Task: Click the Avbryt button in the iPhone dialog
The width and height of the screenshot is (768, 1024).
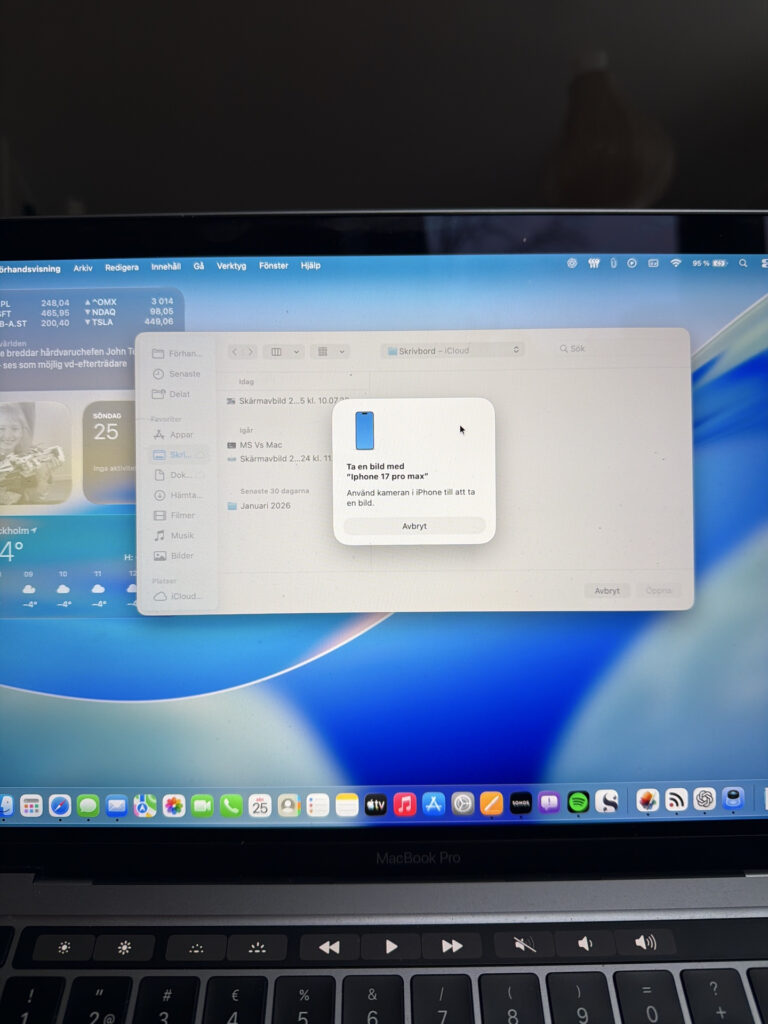Action: 414,526
